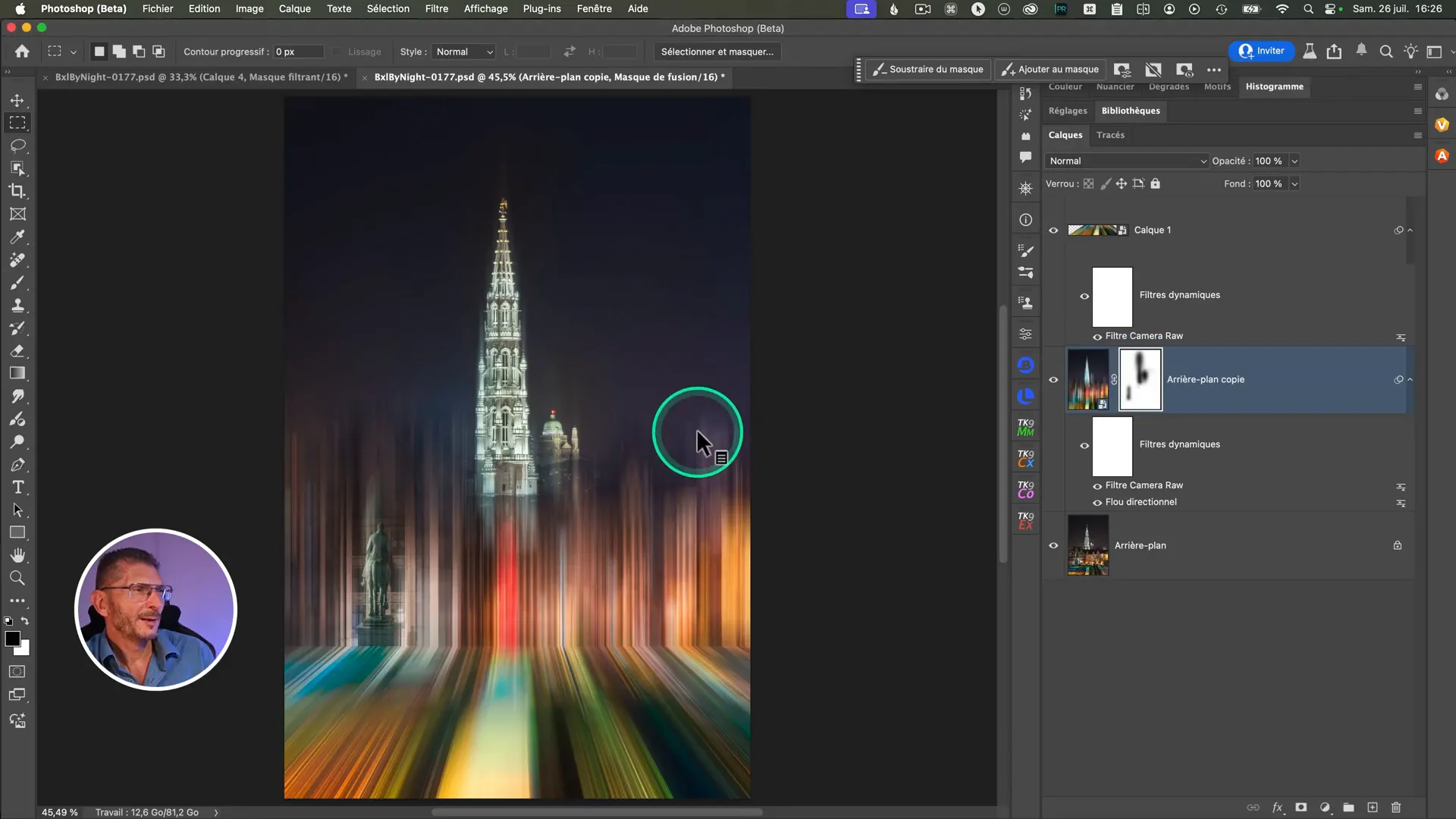
Task: Create a new layer with plus icon
Action: [x=1373, y=808]
